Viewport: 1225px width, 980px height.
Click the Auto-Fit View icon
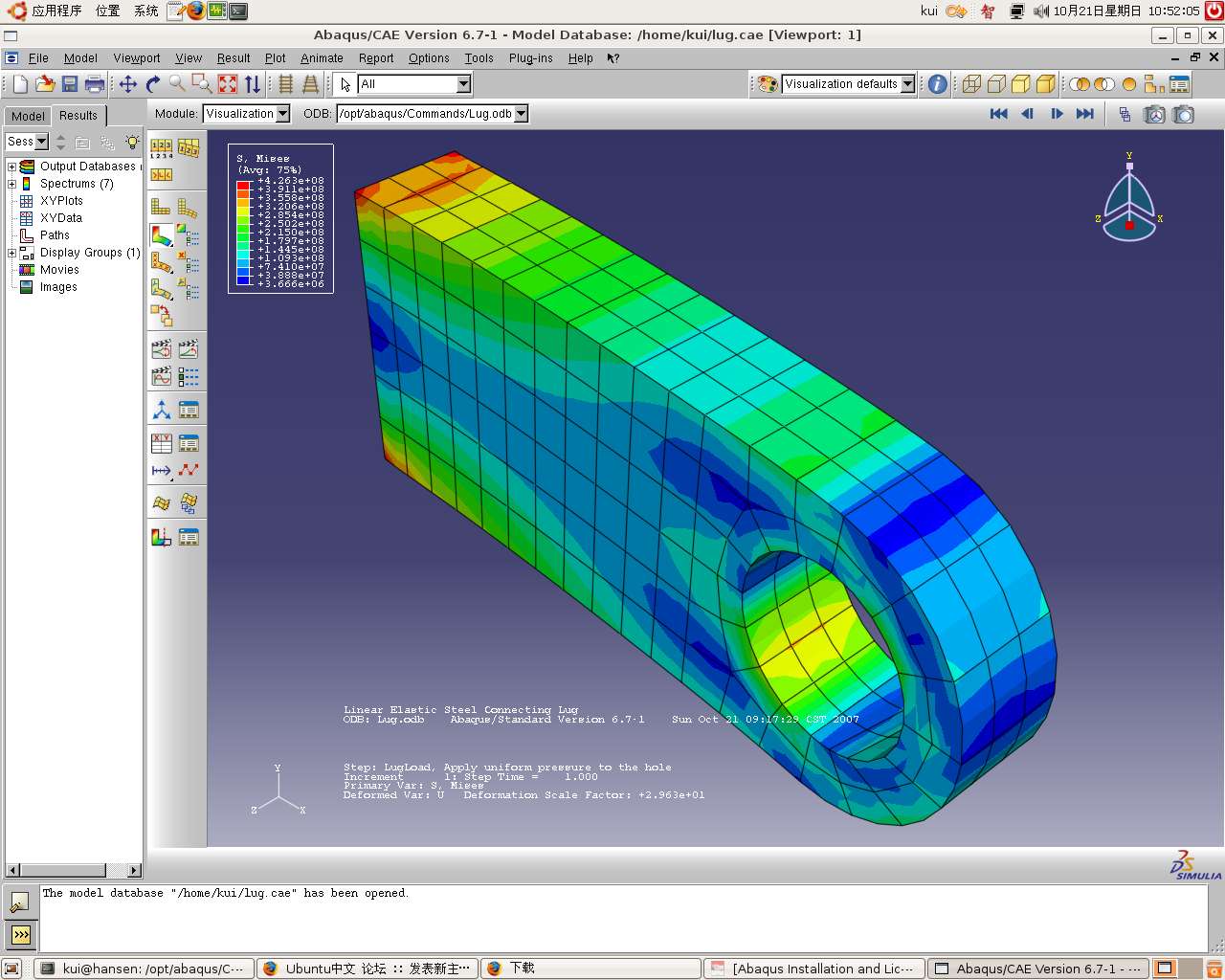[x=228, y=84]
